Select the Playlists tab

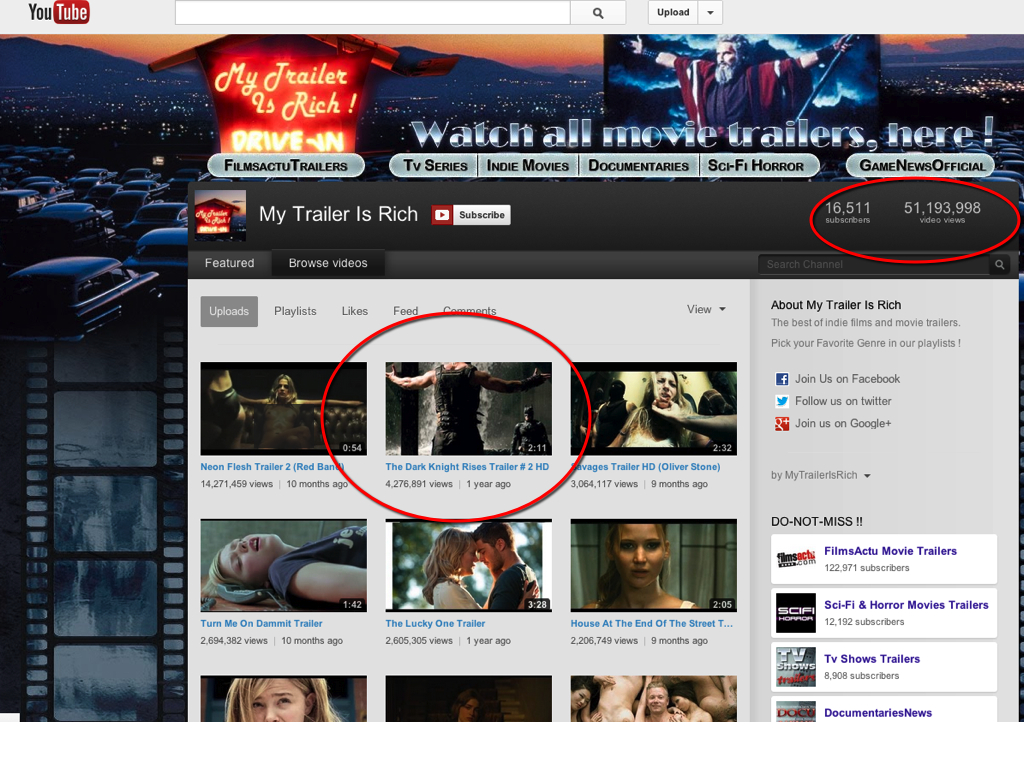[295, 312]
